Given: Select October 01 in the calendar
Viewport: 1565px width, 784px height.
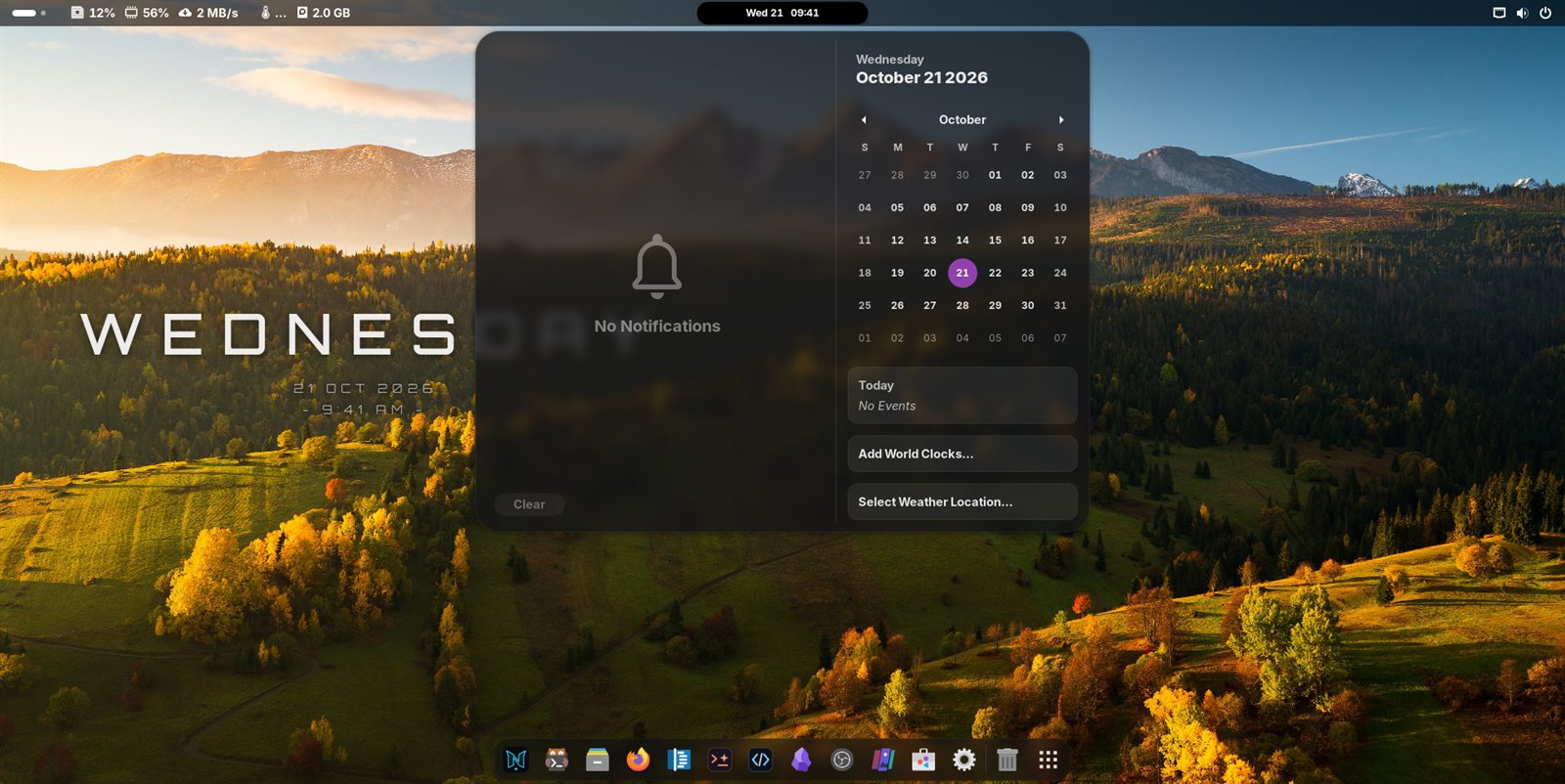Looking at the screenshot, I should (995, 175).
